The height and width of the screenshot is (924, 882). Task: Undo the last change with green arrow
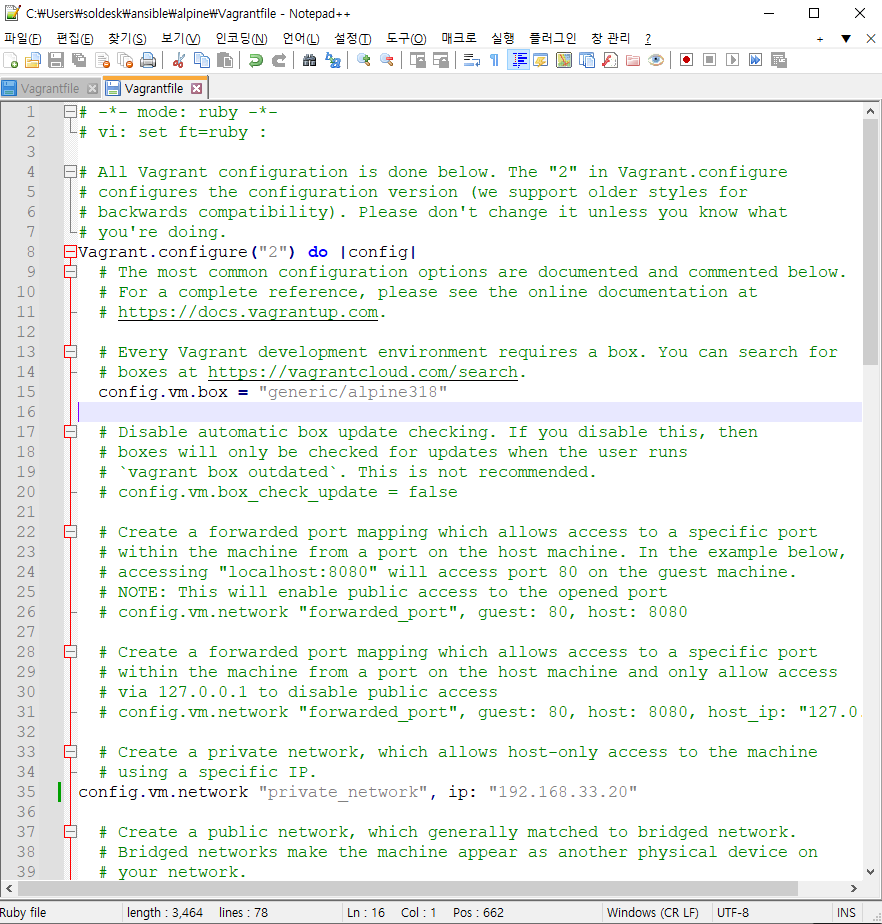tap(256, 60)
